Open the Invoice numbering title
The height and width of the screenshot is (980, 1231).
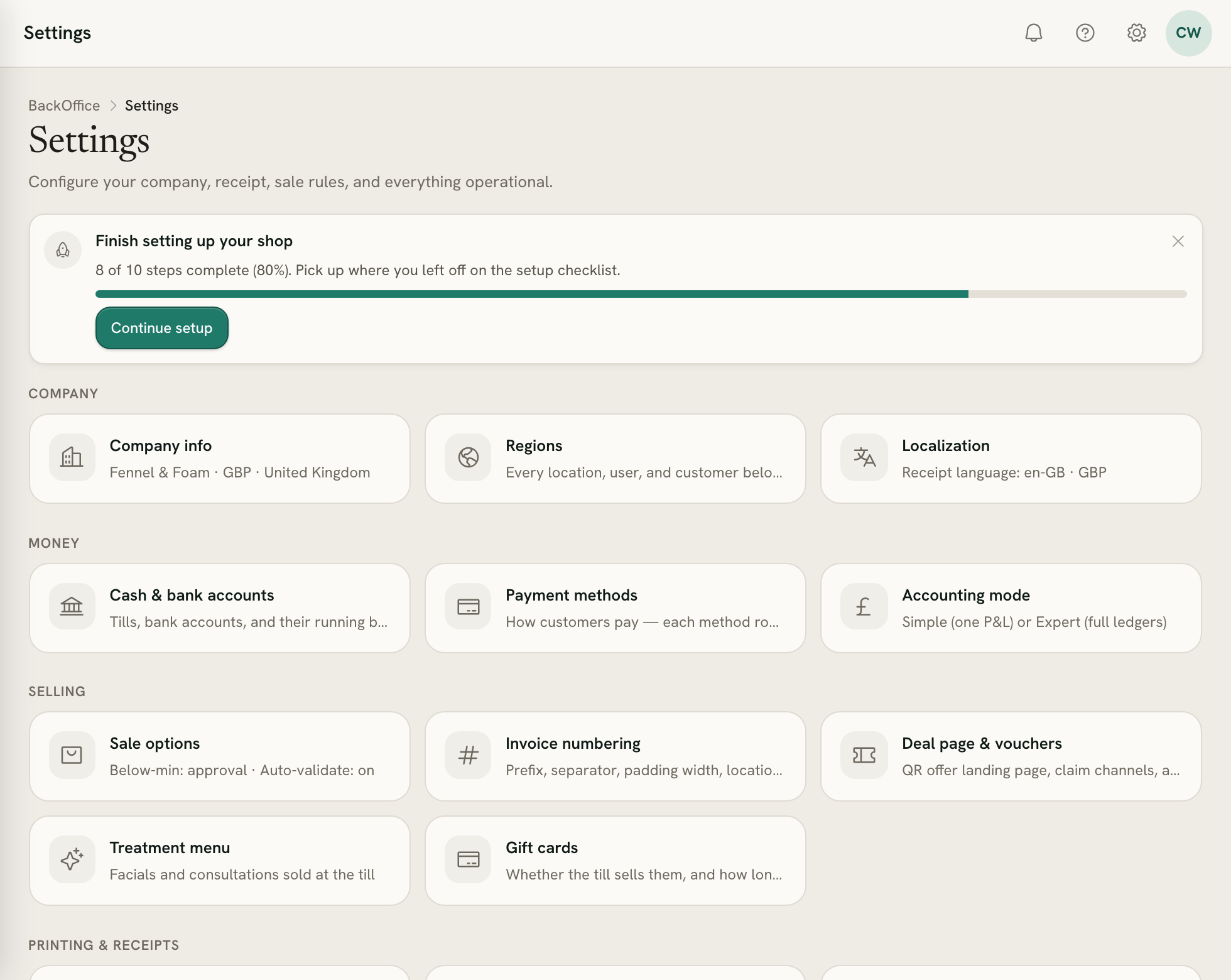[x=573, y=743]
